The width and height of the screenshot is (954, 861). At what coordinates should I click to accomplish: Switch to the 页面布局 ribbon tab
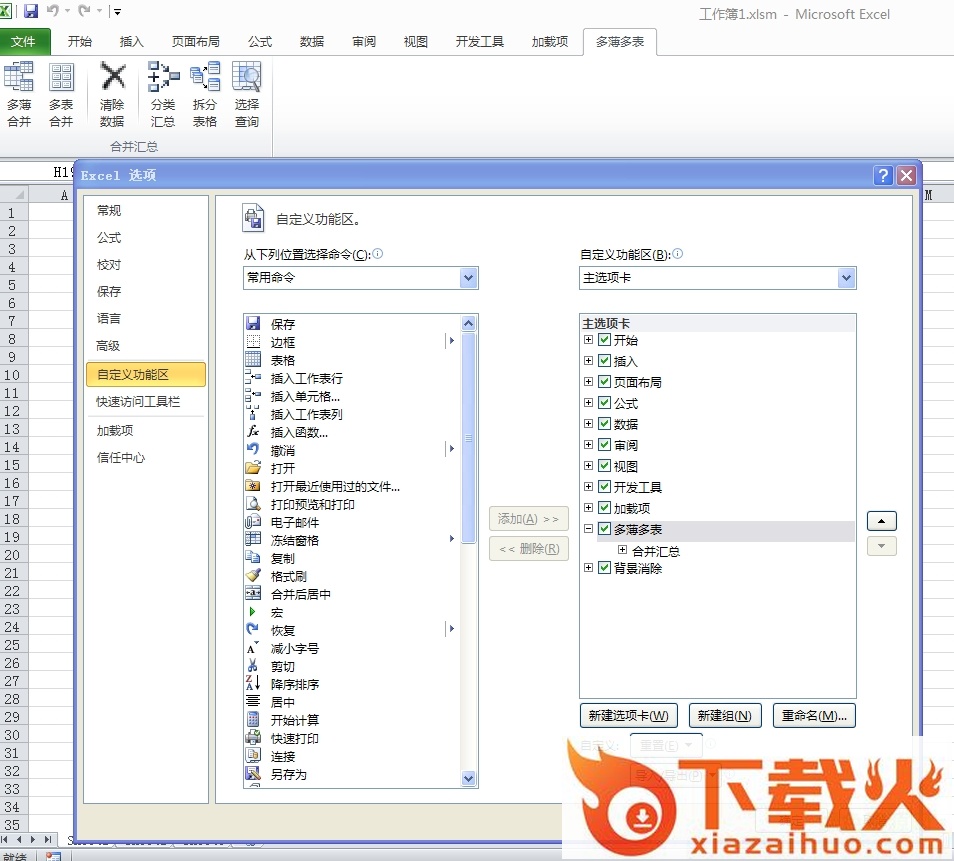(x=195, y=42)
